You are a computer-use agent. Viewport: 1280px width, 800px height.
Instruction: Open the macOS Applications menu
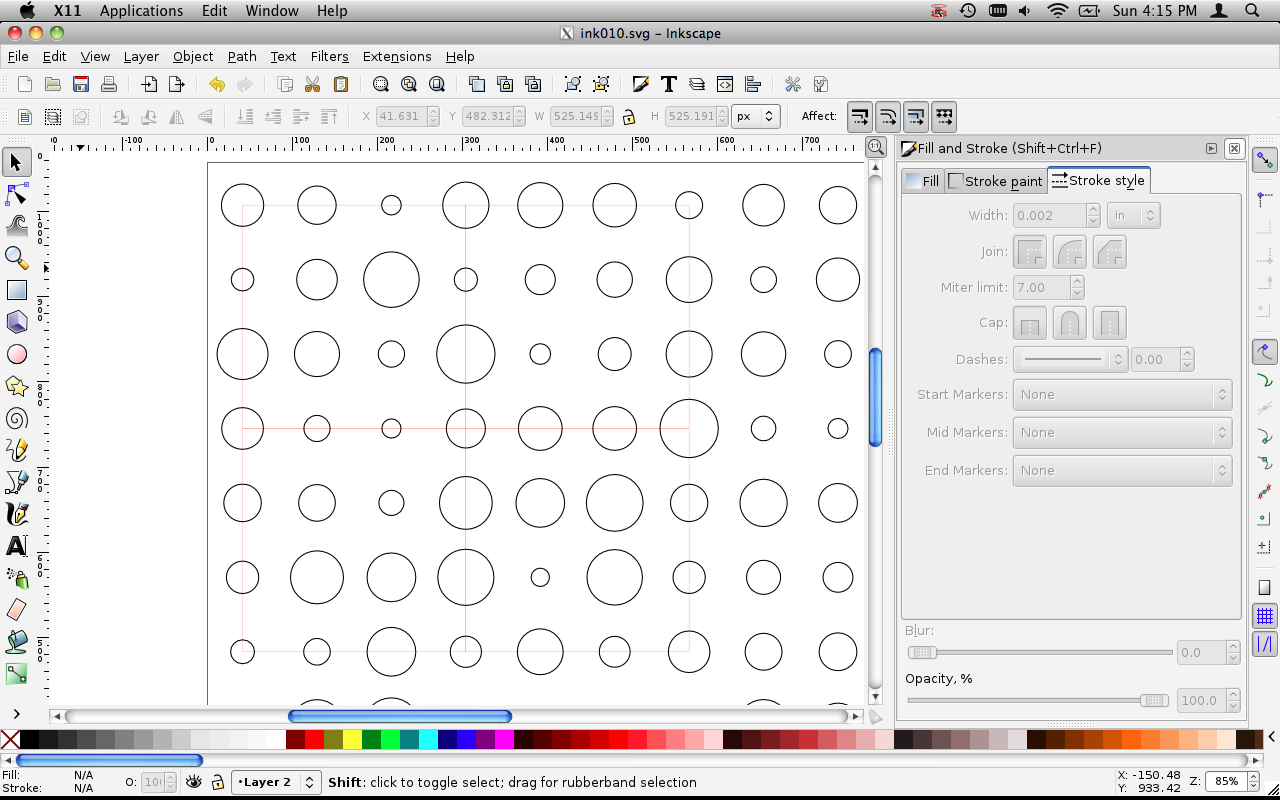[x=141, y=11]
